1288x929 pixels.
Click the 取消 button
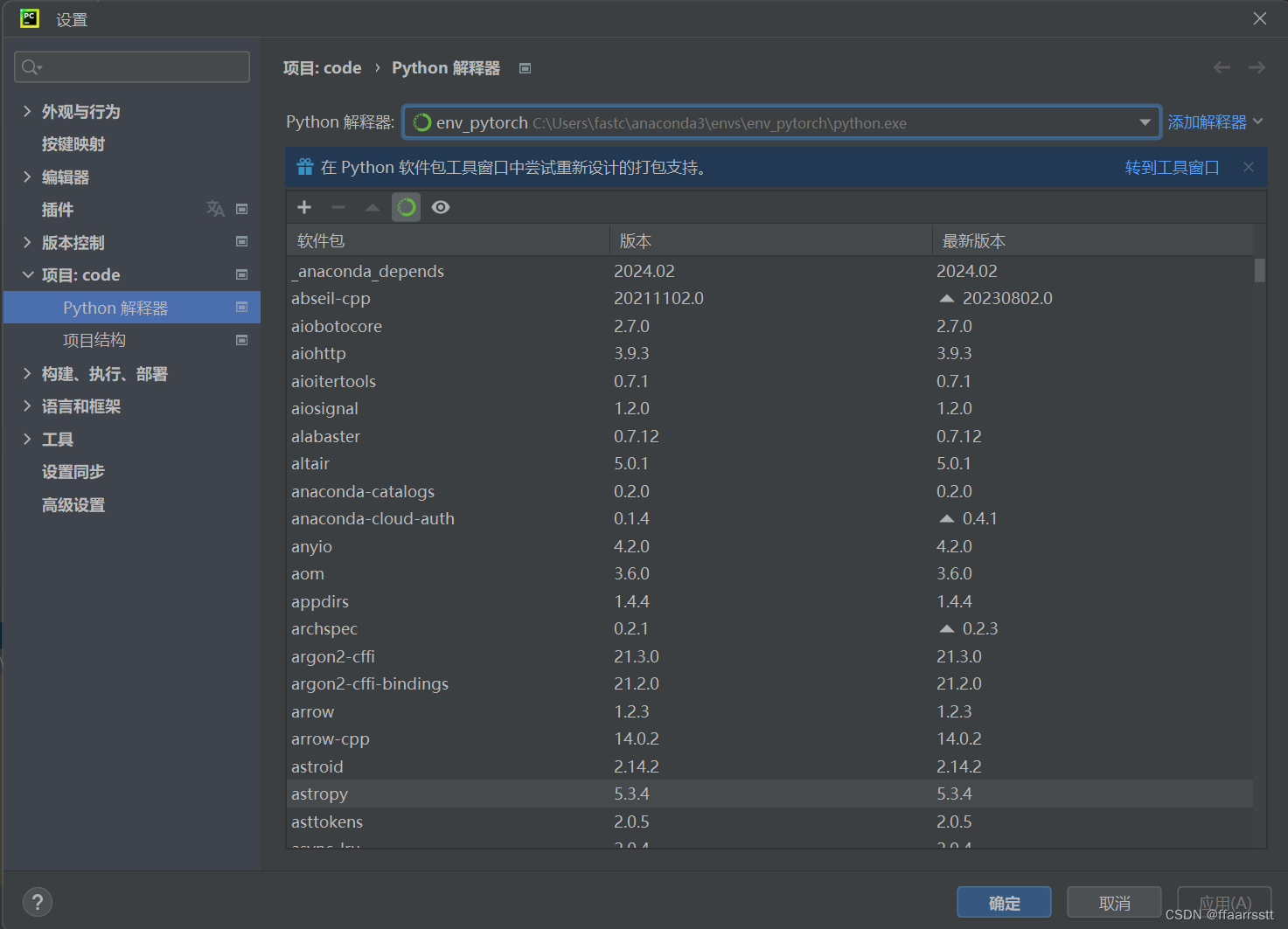[x=1114, y=903]
